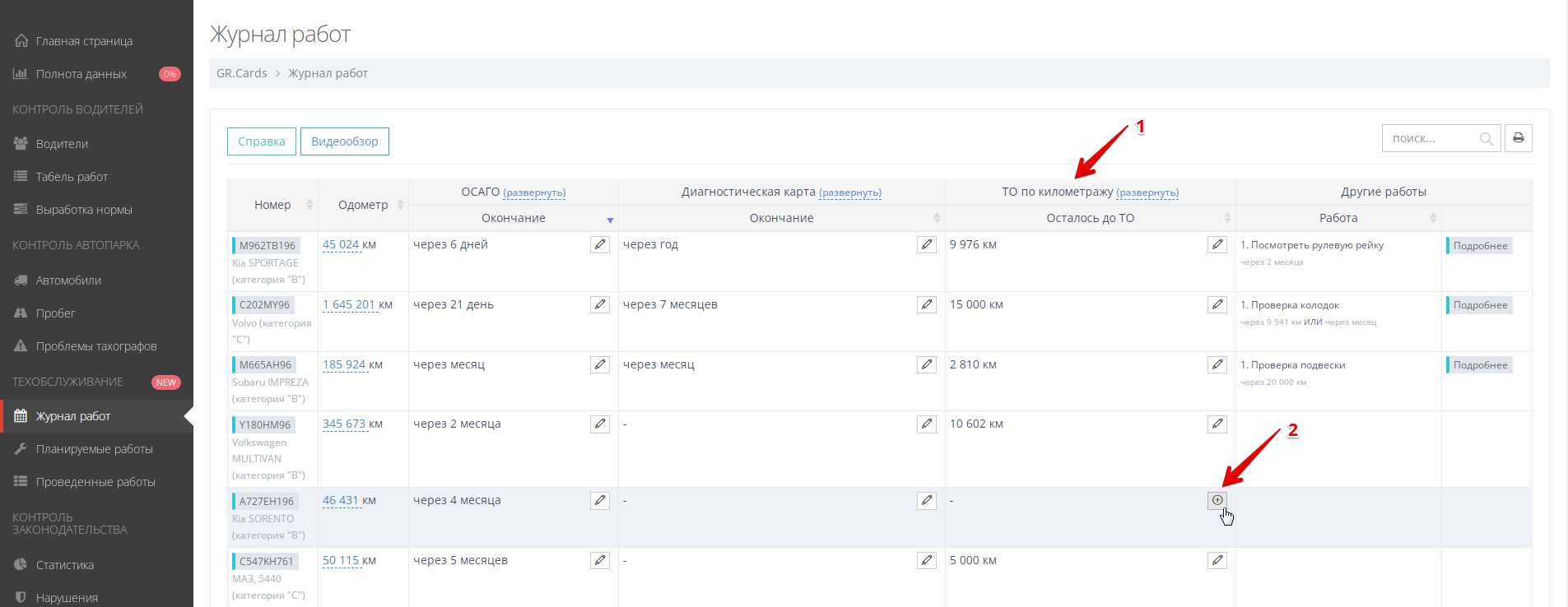The height and width of the screenshot is (607, 1568).
Task: Add mileage TO for A727EH196
Action: pyautogui.click(x=1217, y=500)
